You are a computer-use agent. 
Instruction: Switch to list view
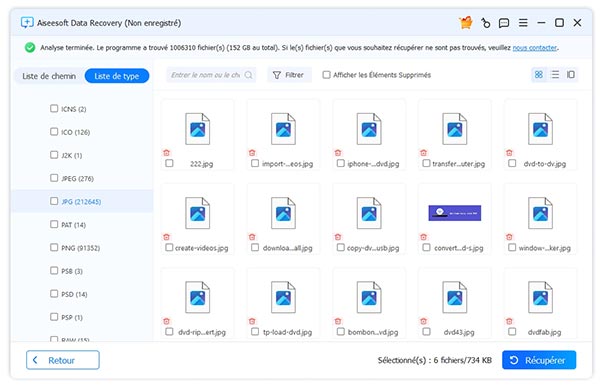point(555,75)
